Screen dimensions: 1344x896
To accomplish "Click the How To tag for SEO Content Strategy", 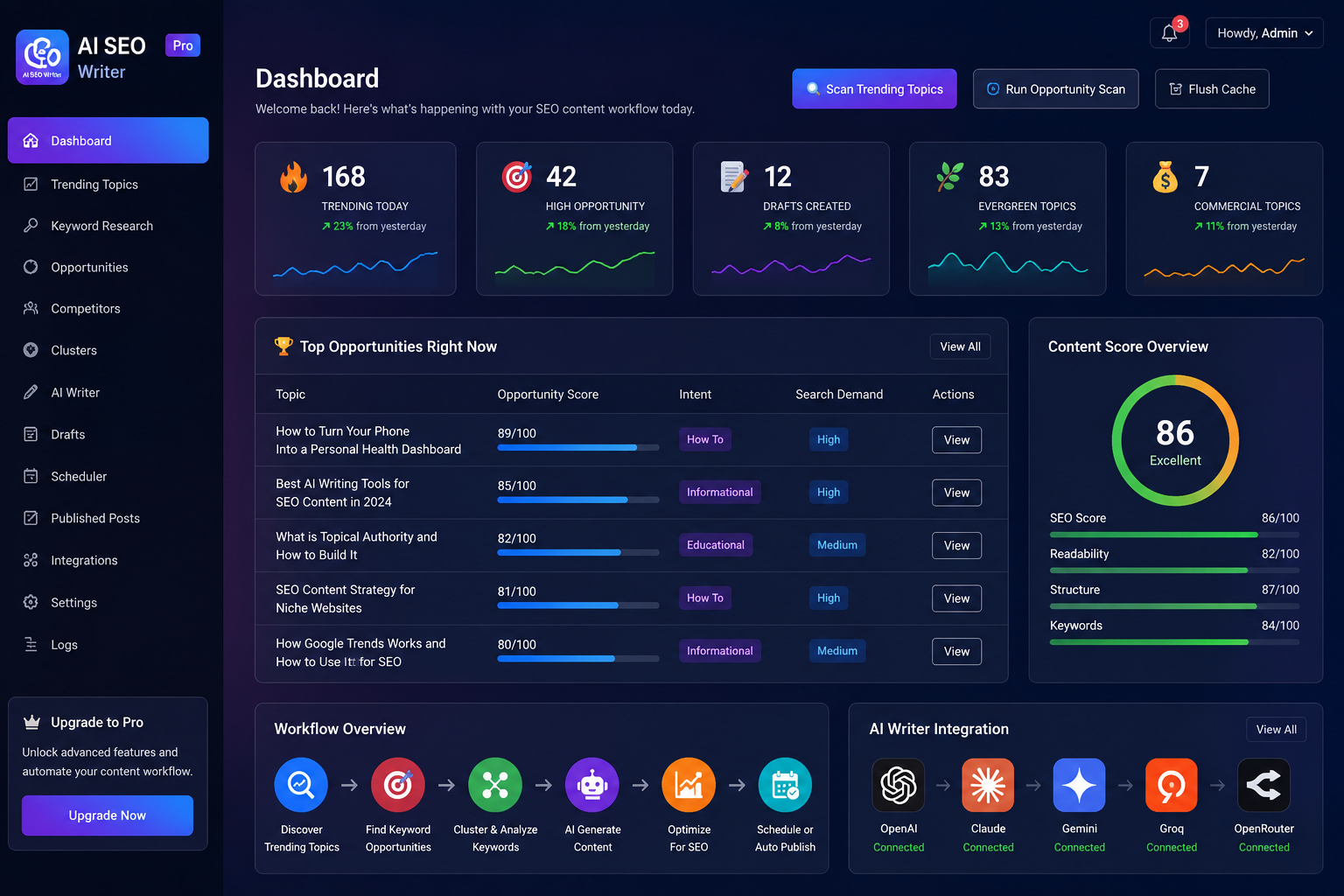I will 705,598.
